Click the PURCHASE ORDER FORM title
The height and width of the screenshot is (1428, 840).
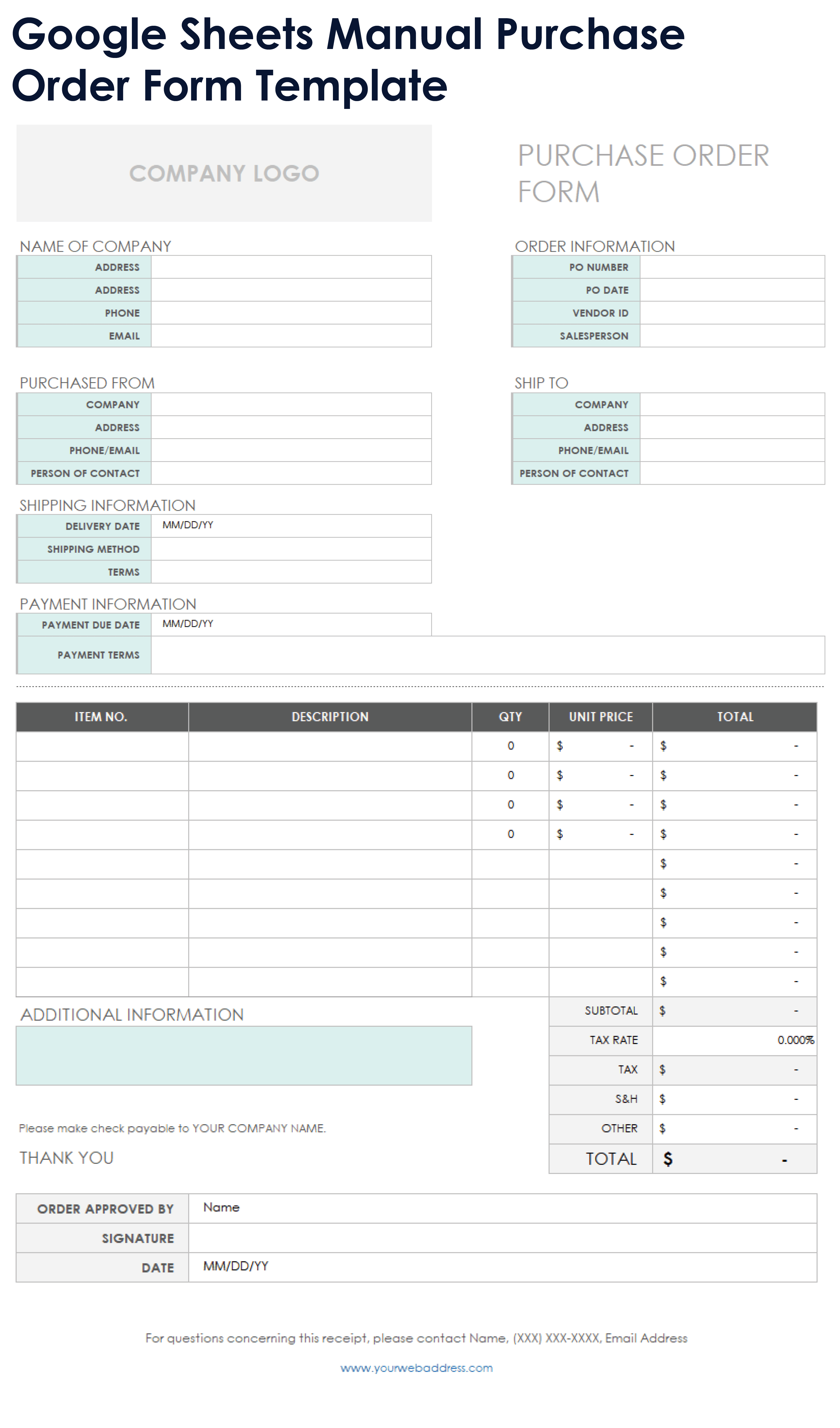click(x=643, y=173)
